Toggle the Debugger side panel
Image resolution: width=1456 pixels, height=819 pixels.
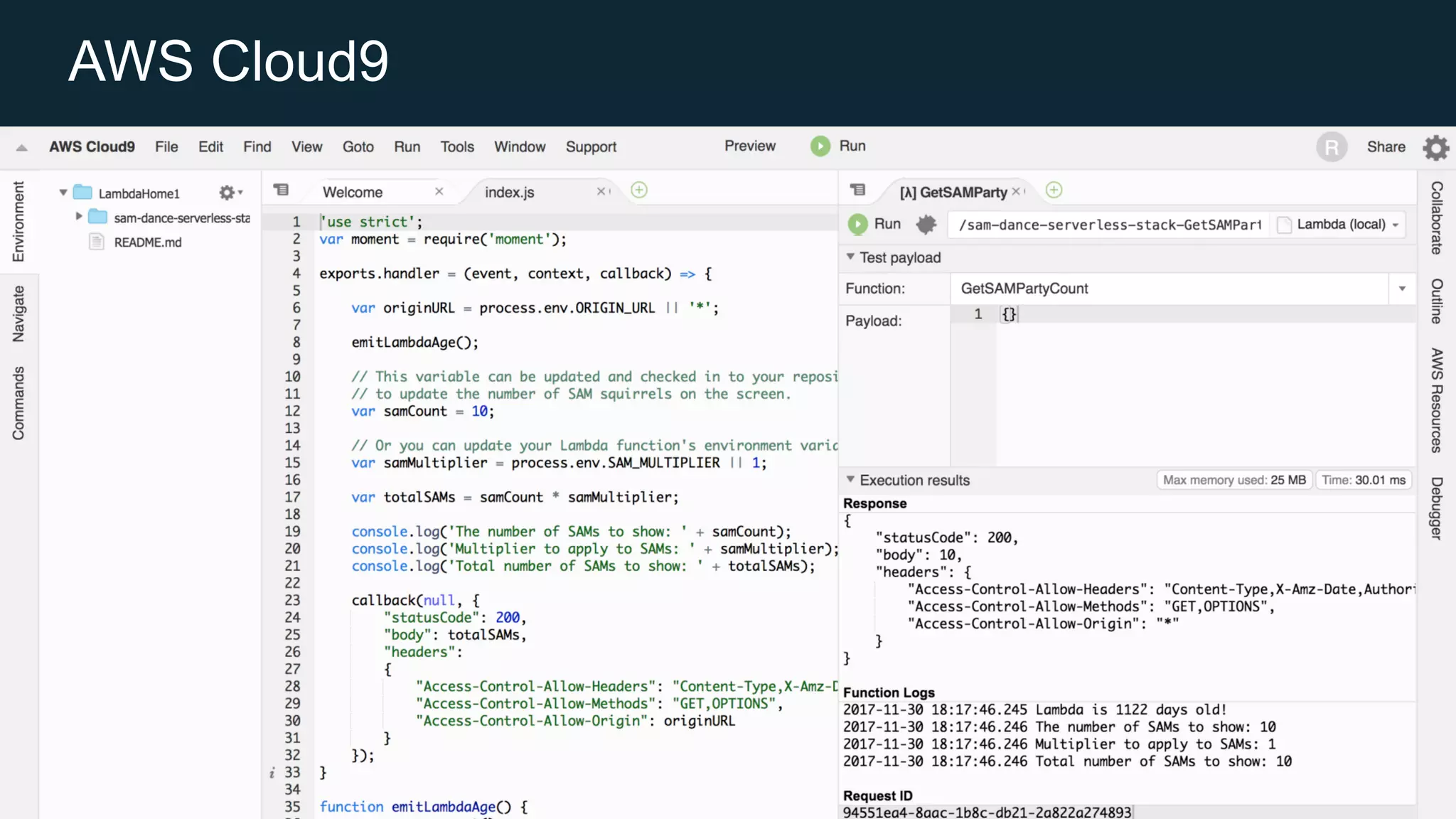click(x=1436, y=508)
